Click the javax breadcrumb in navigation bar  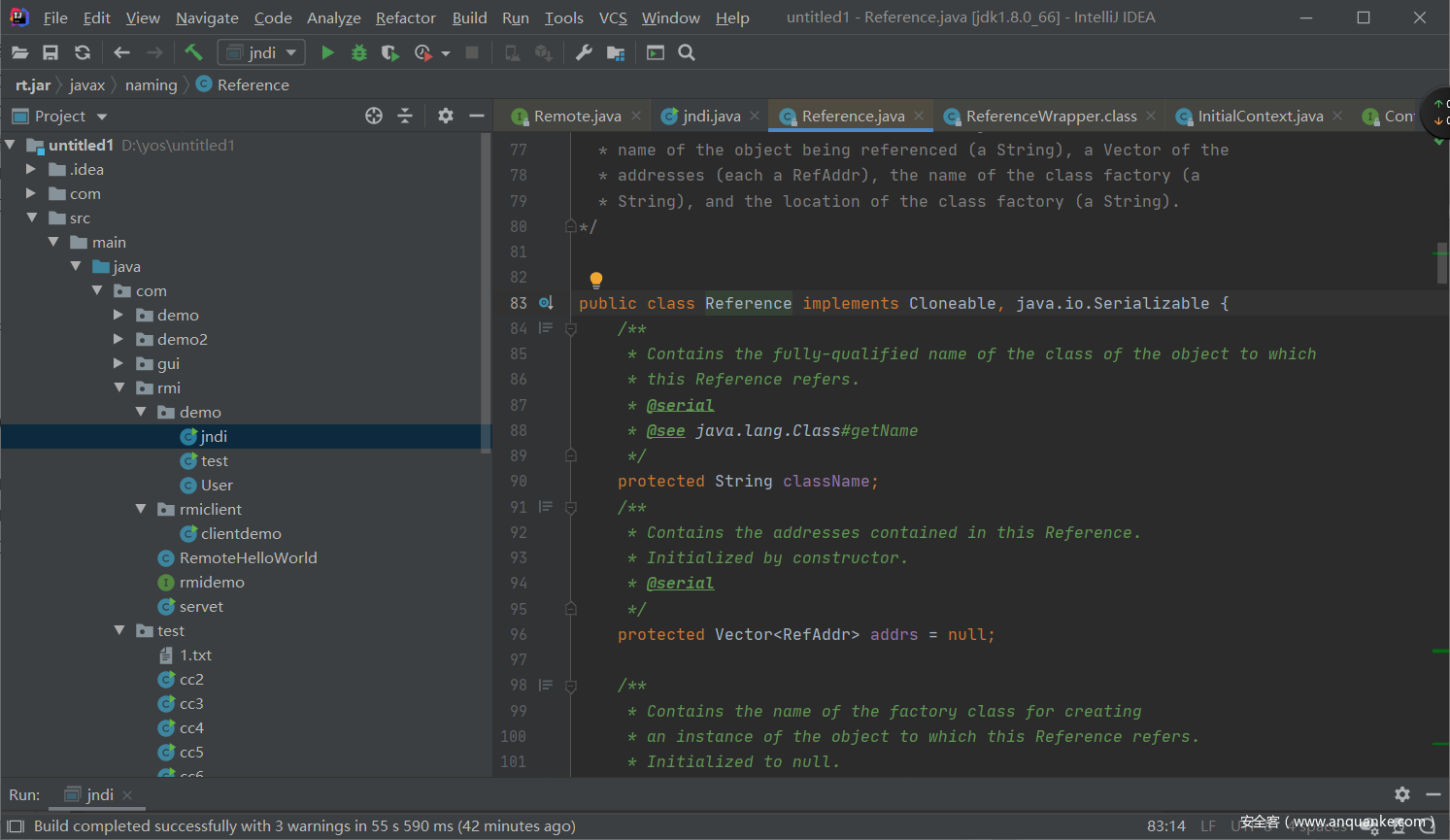tap(86, 84)
